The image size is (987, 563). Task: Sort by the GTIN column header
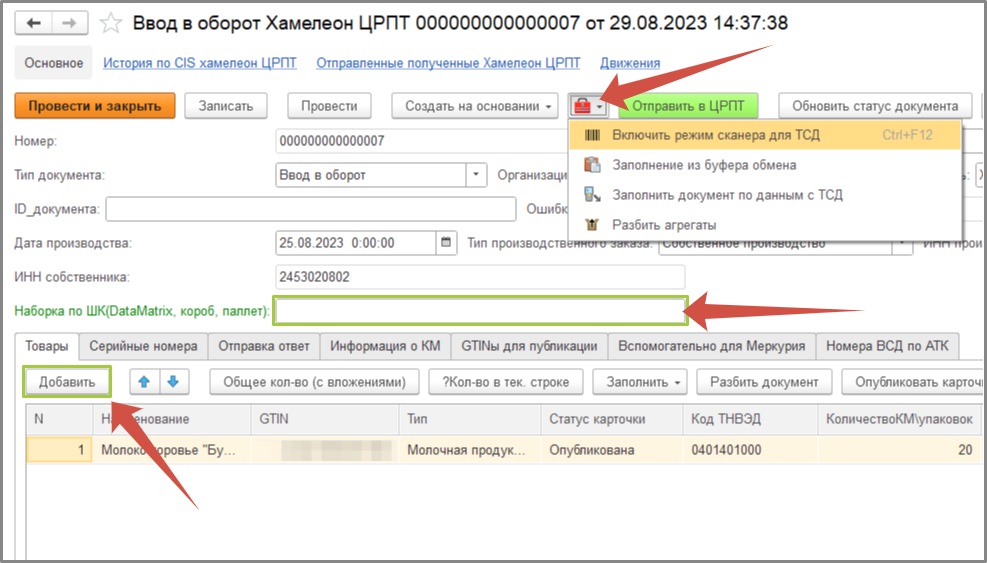[325, 419]
